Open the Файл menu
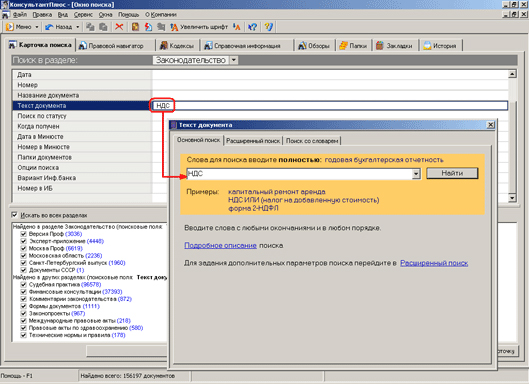This screenshot has height=384, width=529. click(20, 15)
